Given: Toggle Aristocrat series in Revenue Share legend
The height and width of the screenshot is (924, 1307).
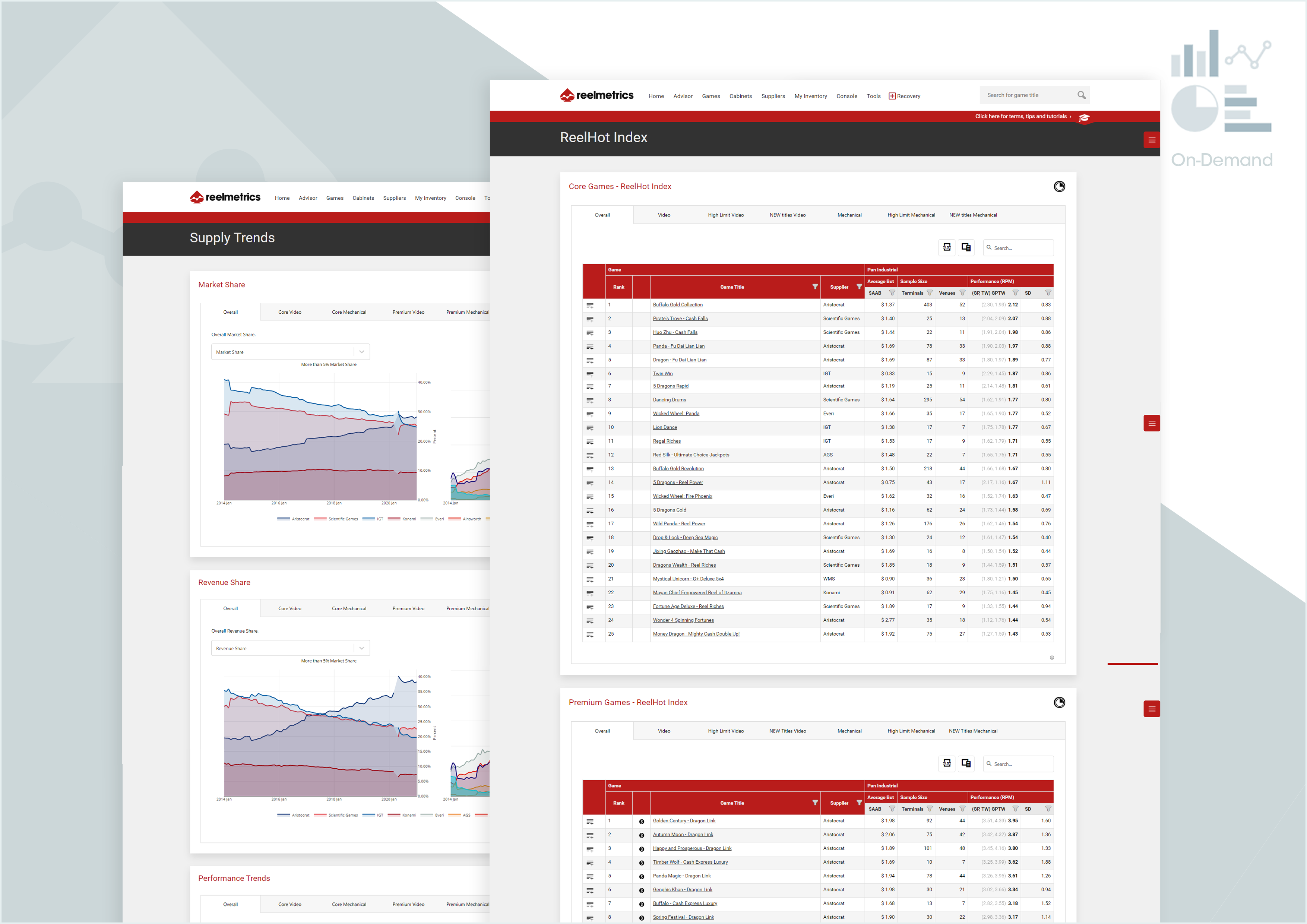Looking at the screenshot, I should [294, 815].
